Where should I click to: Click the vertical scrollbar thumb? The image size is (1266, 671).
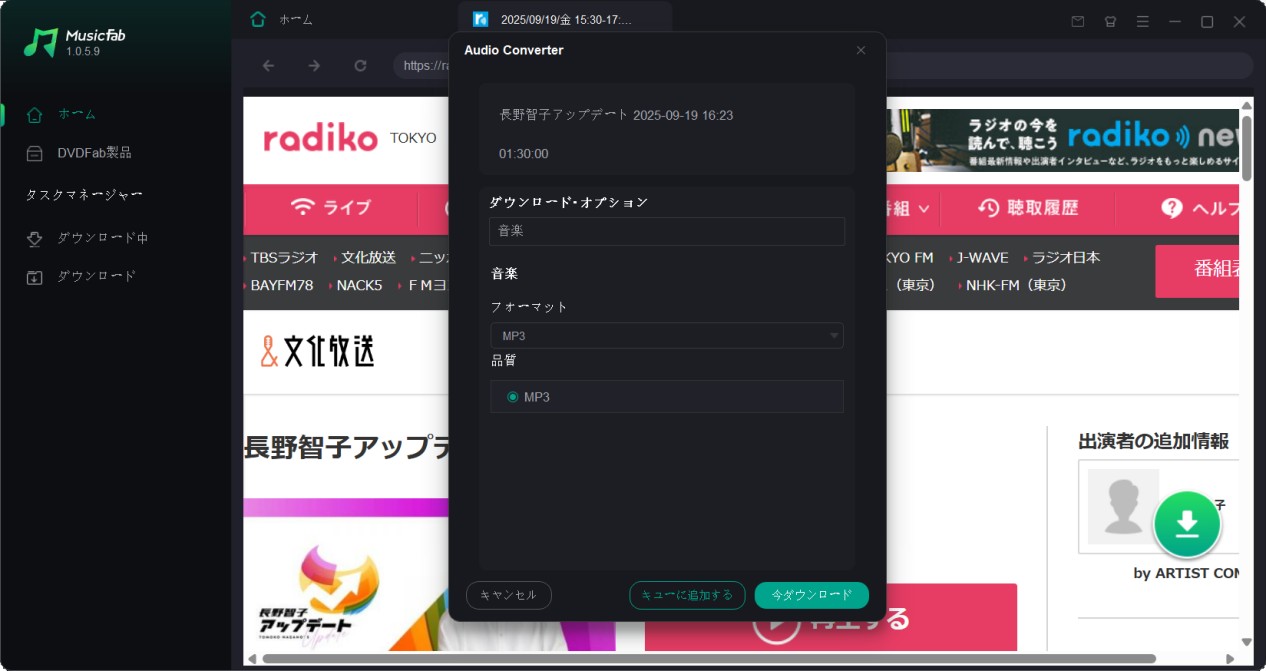point(1246,149)
